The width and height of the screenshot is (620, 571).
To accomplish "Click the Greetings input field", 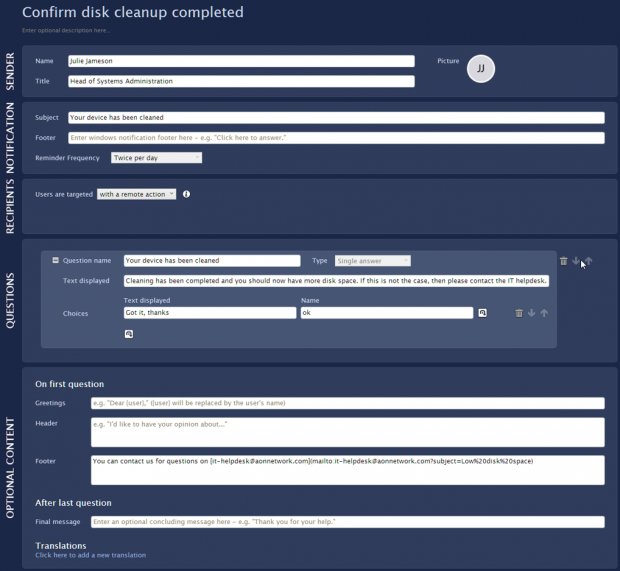I will [x=346, y=403].
